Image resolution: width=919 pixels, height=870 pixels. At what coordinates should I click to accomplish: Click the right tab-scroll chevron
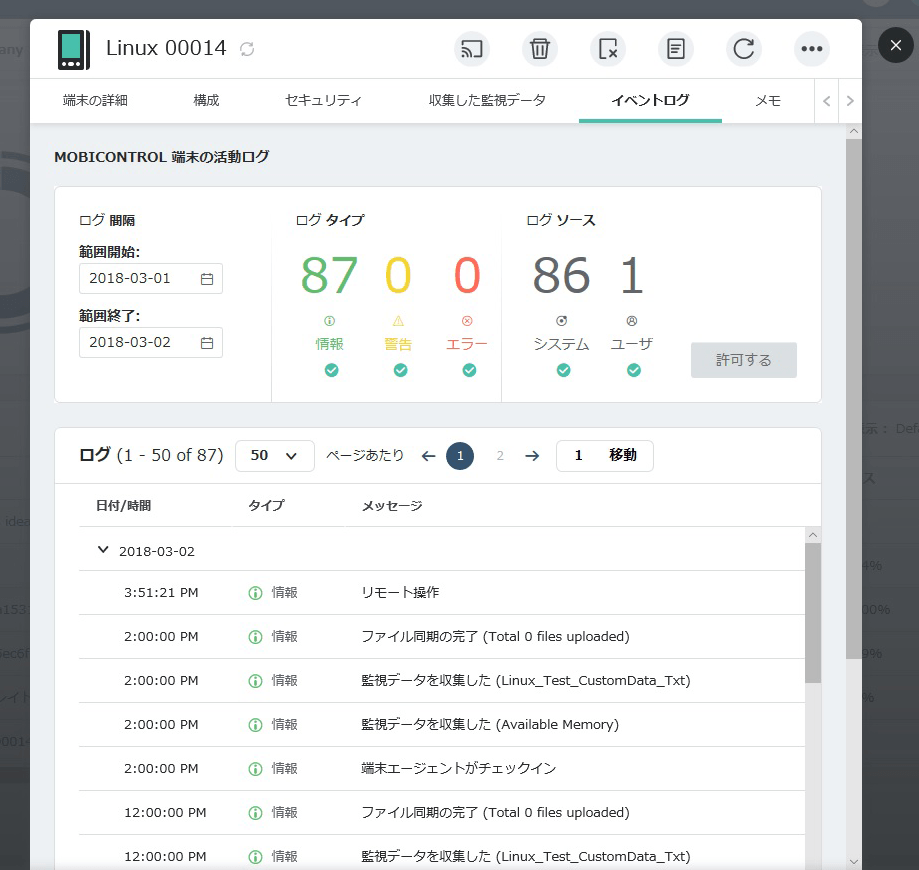[850, 100]
